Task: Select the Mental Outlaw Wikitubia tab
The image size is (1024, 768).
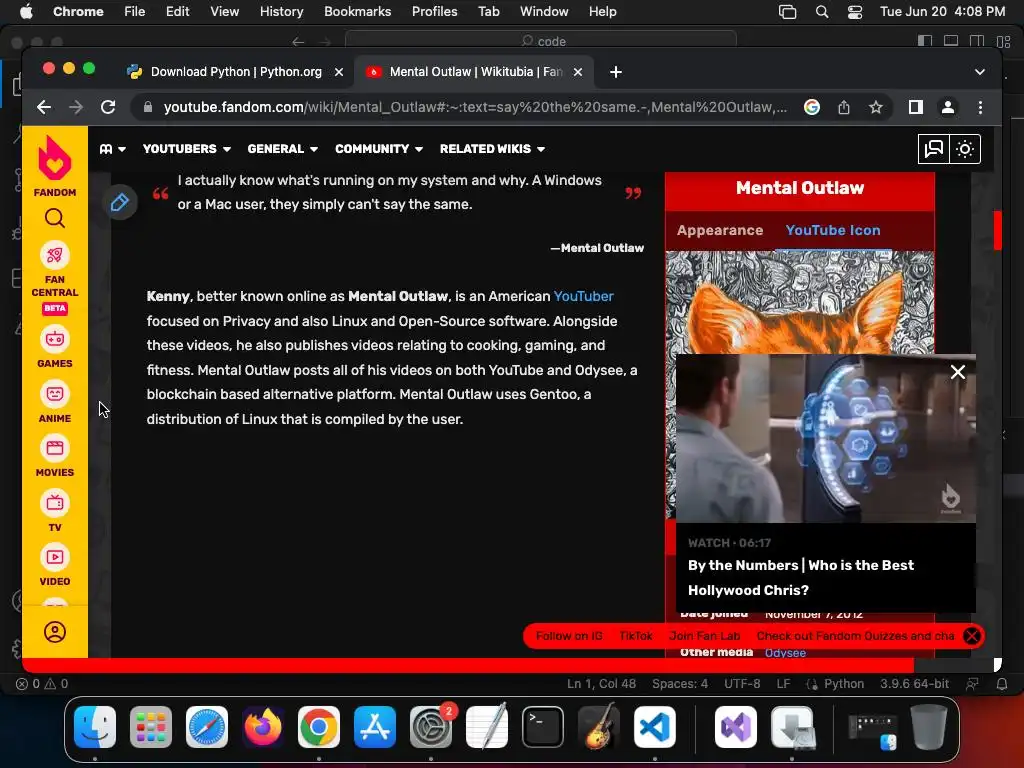Action: [x=474, y=72]
